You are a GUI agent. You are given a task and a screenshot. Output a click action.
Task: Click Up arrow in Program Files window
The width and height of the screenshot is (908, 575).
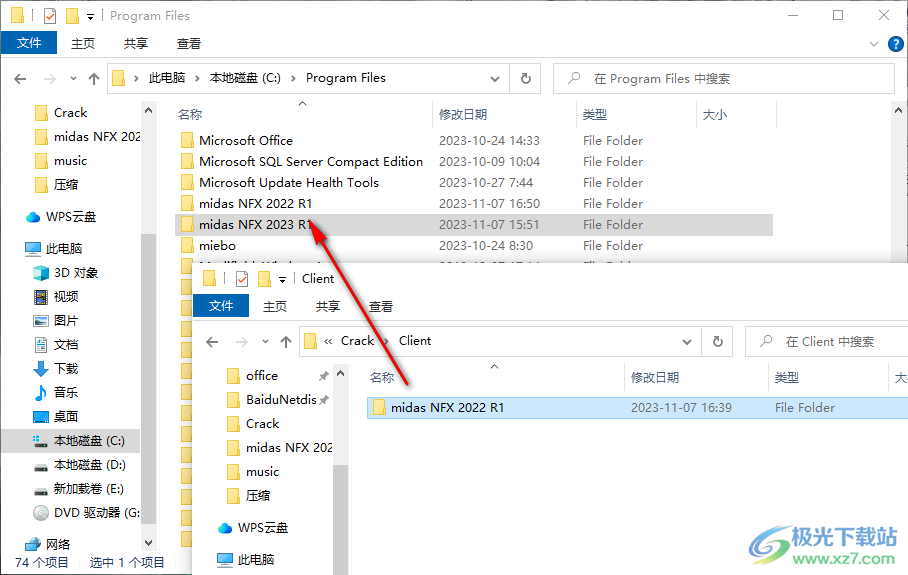94,79
